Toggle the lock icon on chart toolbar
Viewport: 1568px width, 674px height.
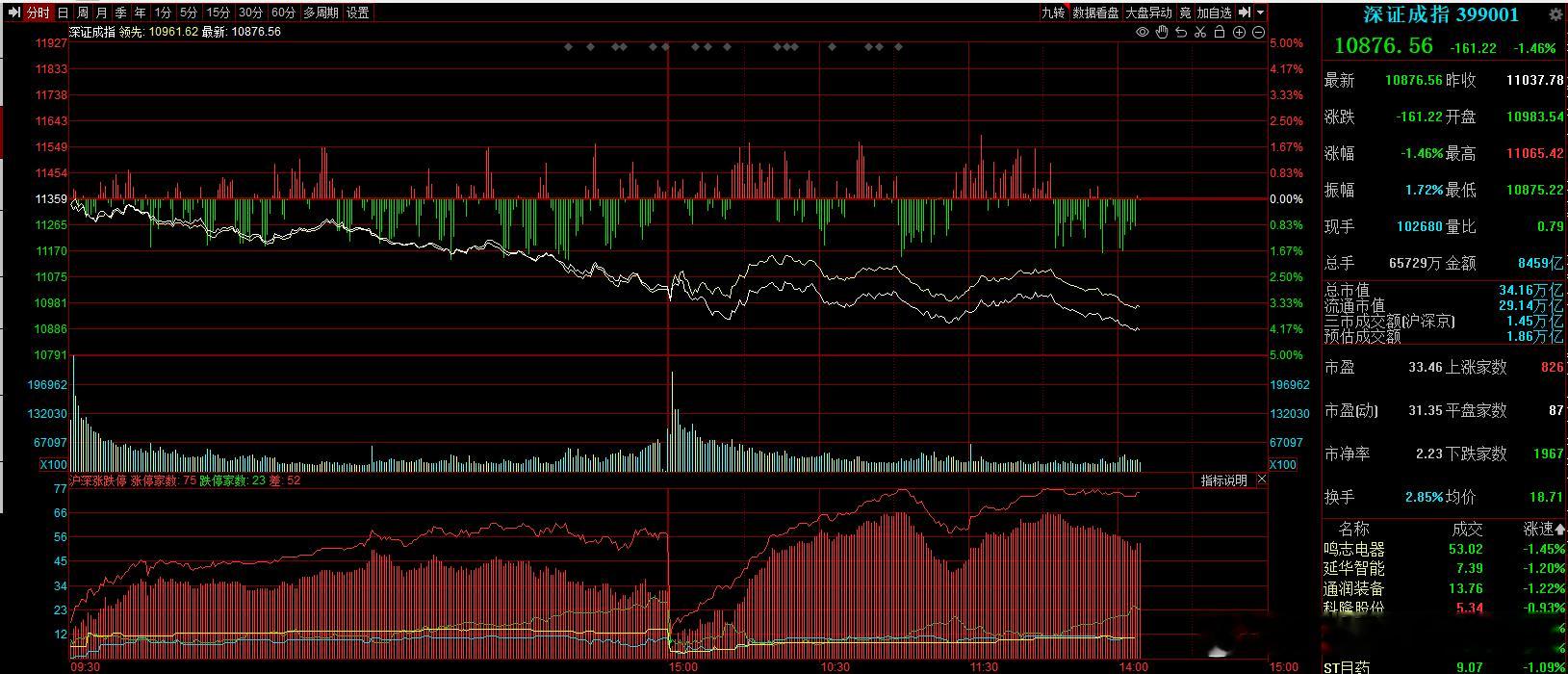[1220, 32]
